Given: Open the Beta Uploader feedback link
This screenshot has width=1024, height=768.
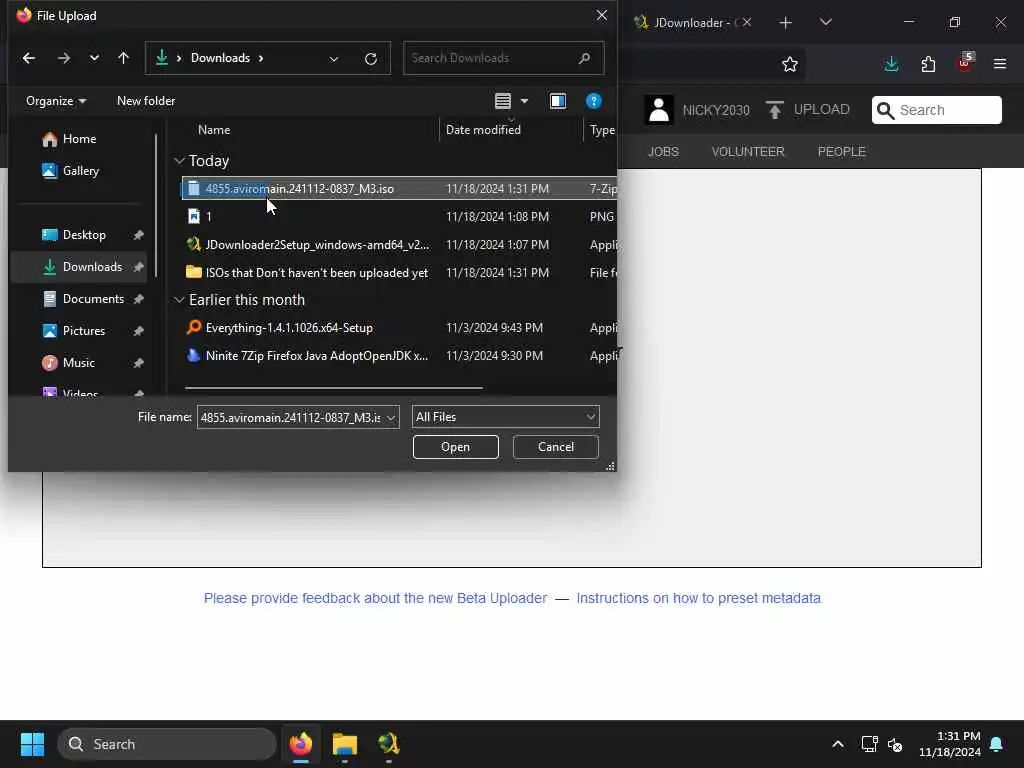Looking at the screenshot, I should point(376,598).
